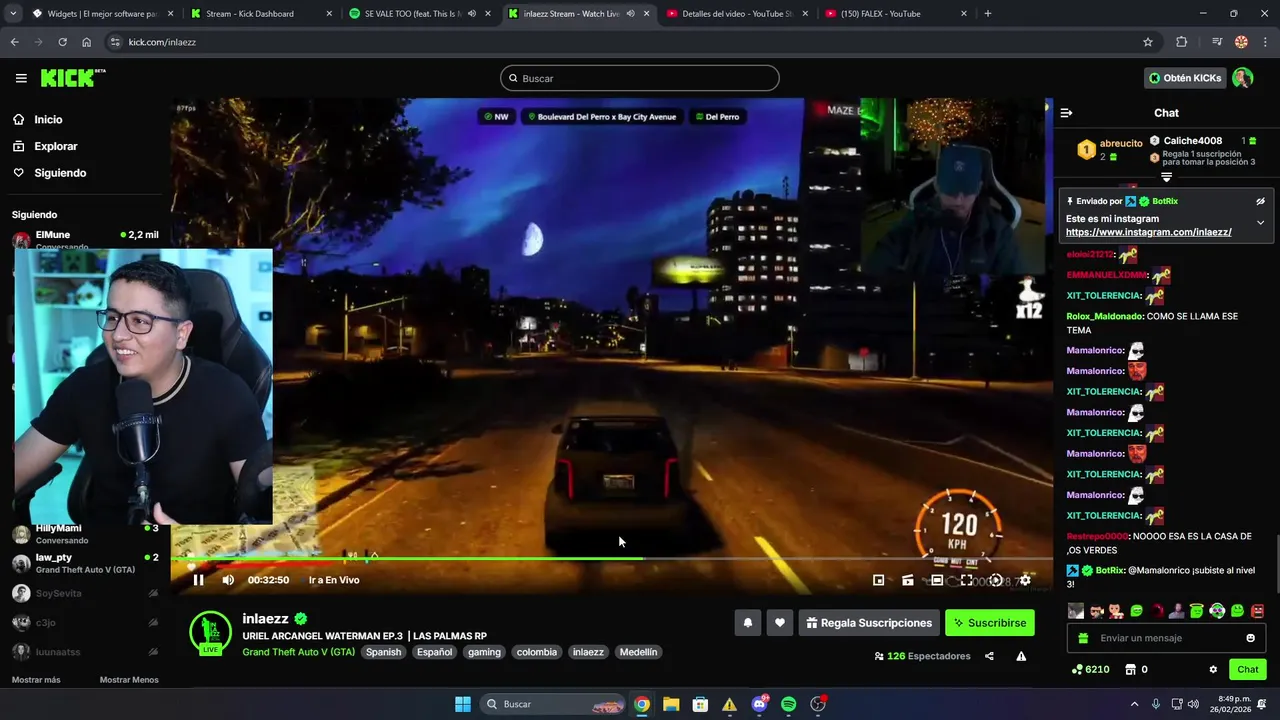Click the KICK logo
Image resolution: width=1280 pixels, height=720 pixels.
click(73, 78)
